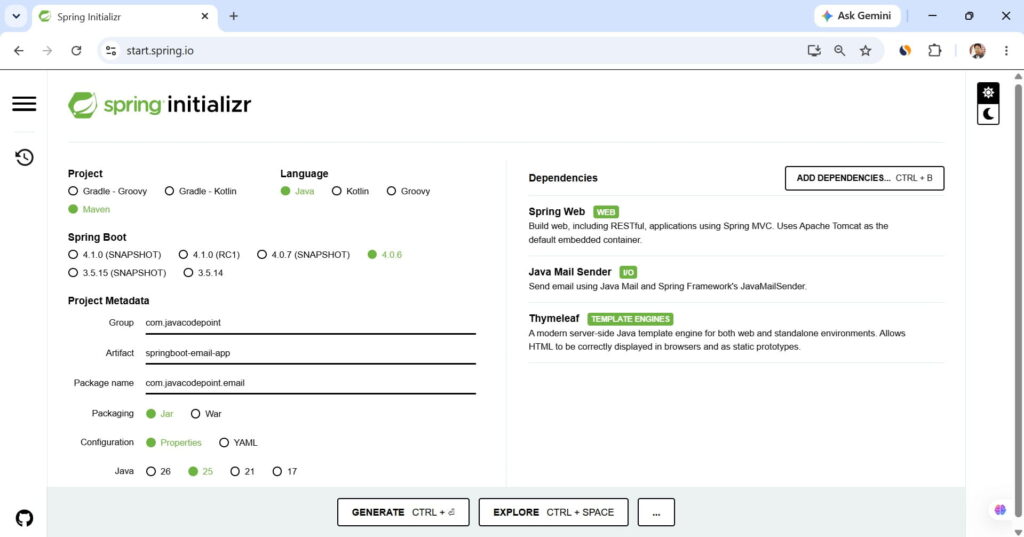
Task: Switch to the dark theme moon icon
Action: click(x=988, y=114)
